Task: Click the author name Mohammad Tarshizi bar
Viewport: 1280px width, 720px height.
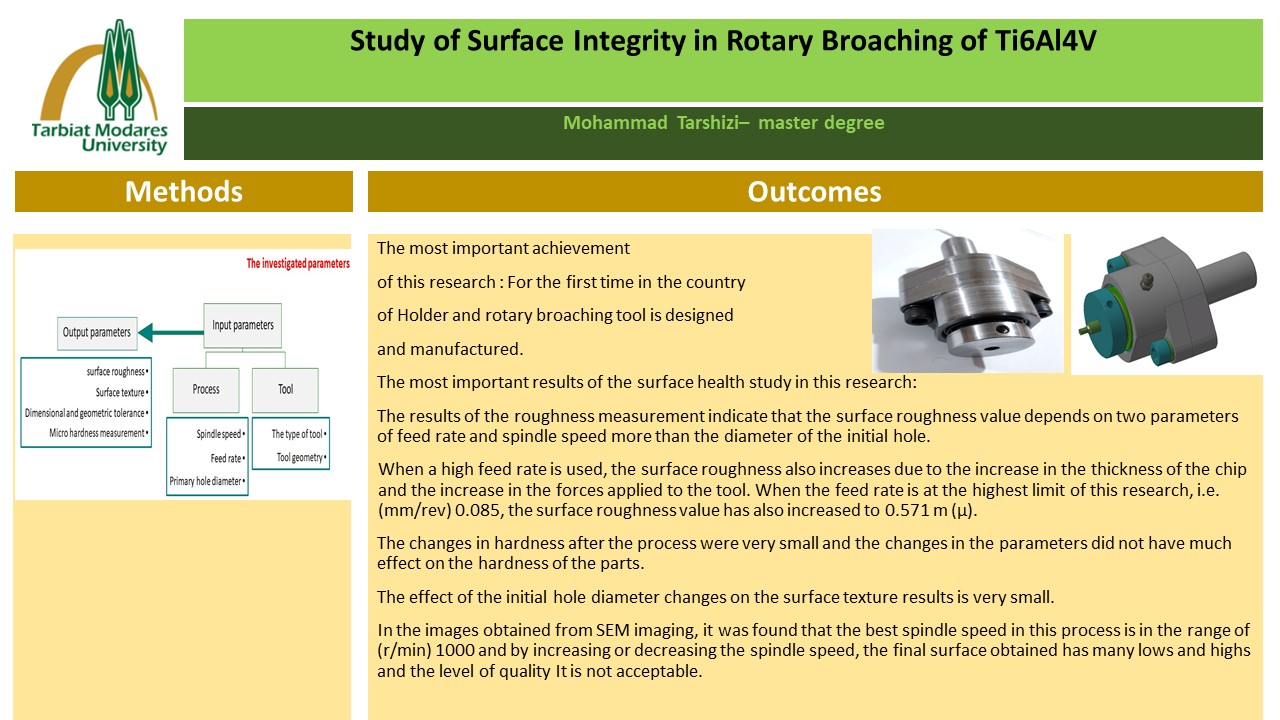Action: coord(723,123)
